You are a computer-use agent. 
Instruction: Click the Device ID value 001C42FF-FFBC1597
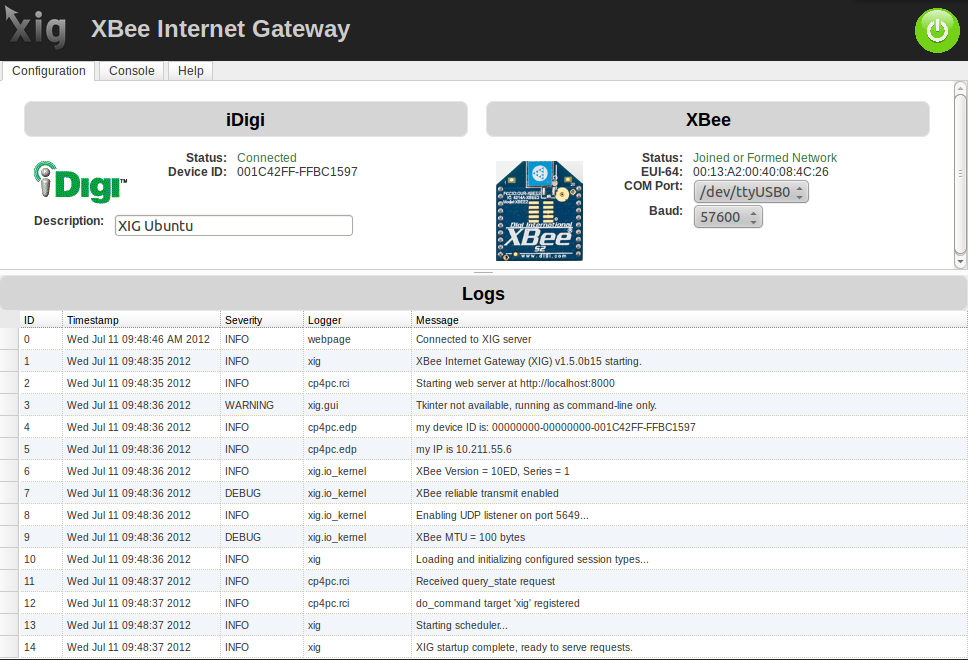[297, 172]
